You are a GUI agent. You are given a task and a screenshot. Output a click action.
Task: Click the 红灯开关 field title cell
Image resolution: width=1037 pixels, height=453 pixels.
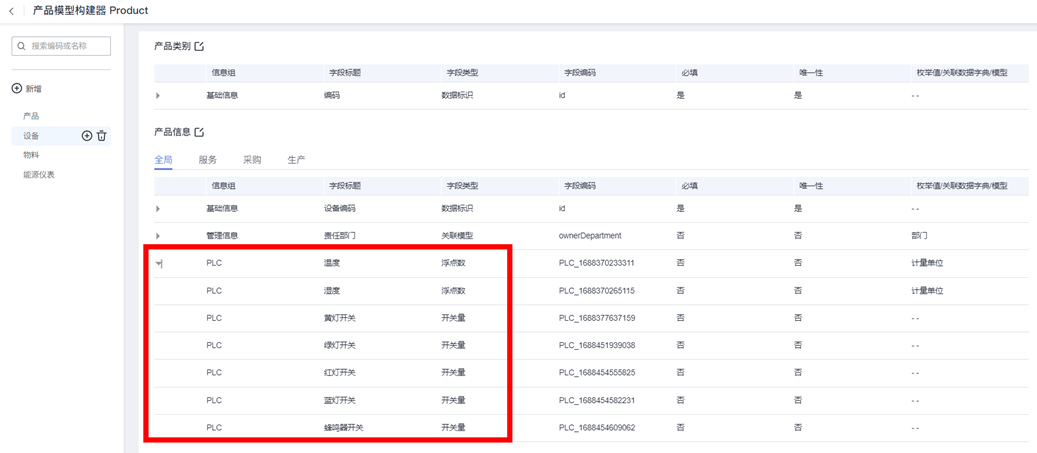tap(339, 373)
